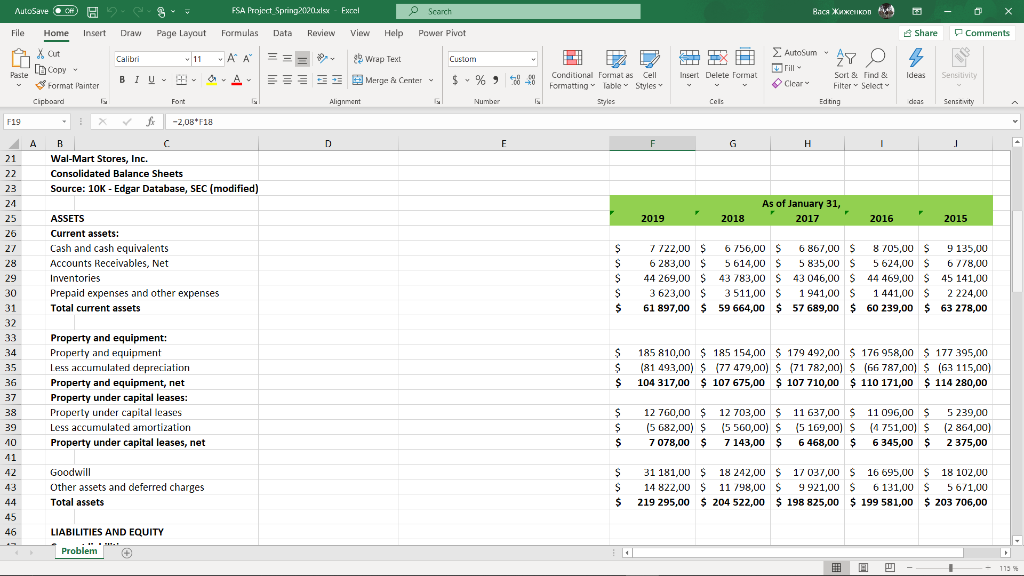Open Merge & Center dropdown arrow
1024x576 pixels.
[431, 80]
